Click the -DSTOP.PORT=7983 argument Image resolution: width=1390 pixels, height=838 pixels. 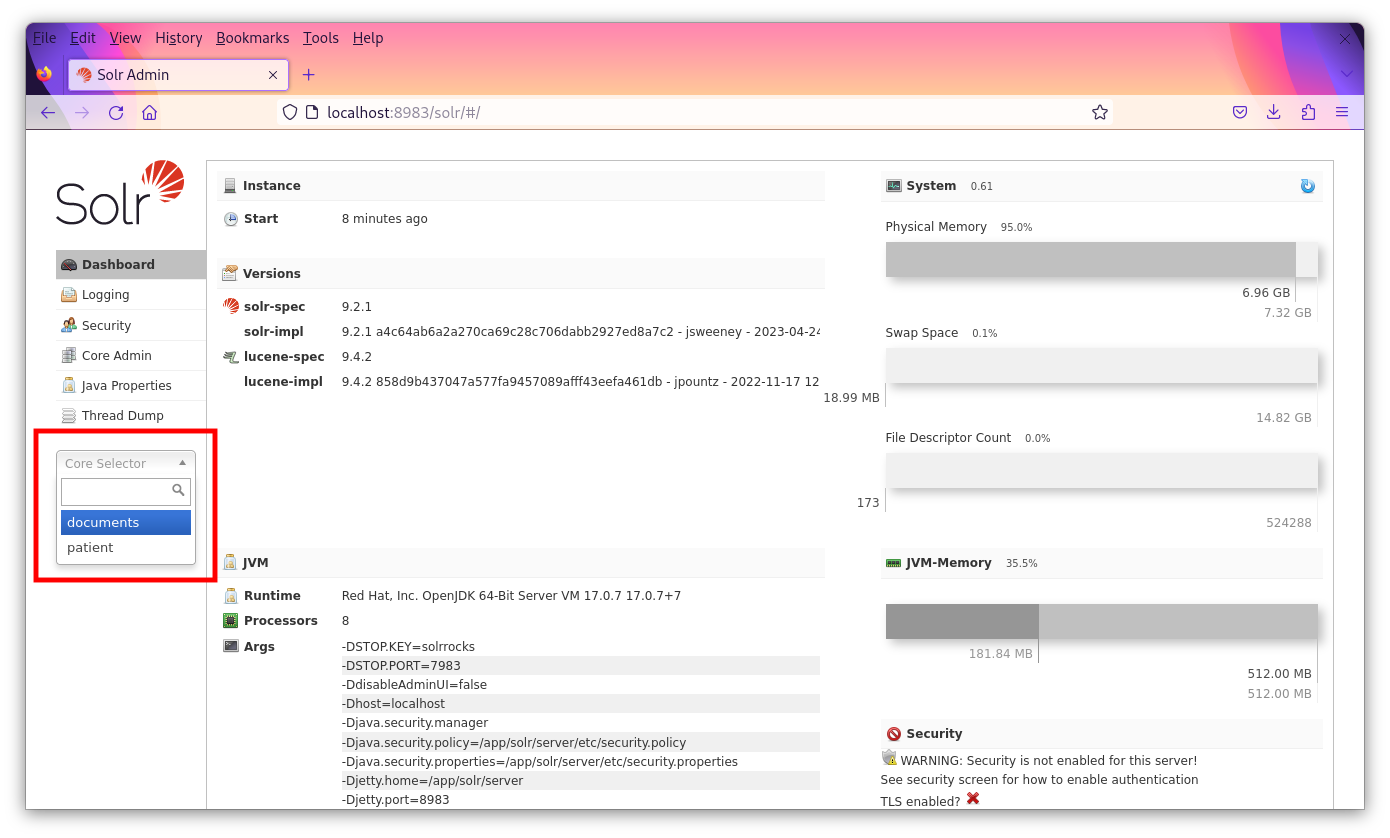click(580, 665)
